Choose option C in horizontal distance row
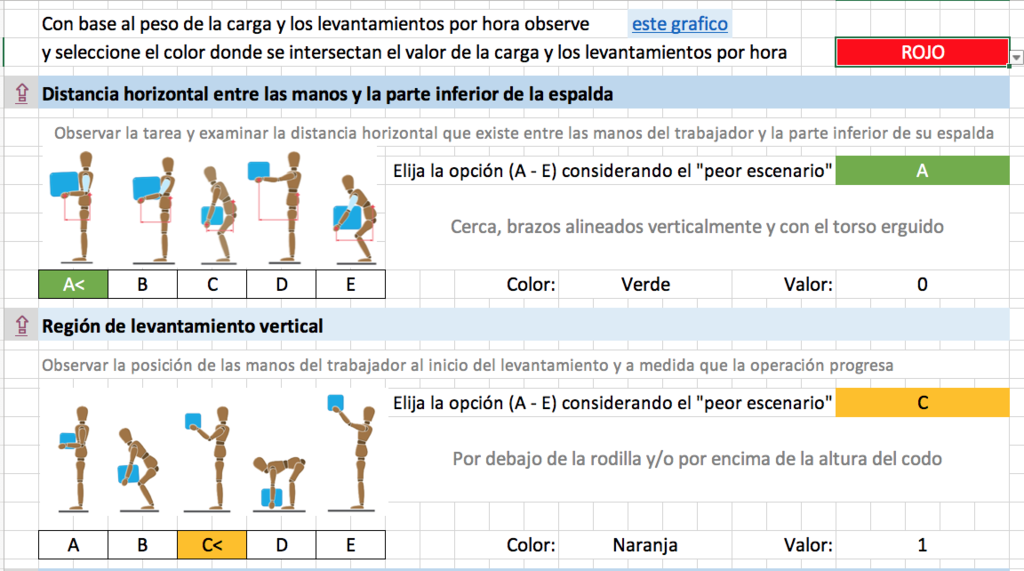This screenshot has width=1024, height=571. point(212,285)
